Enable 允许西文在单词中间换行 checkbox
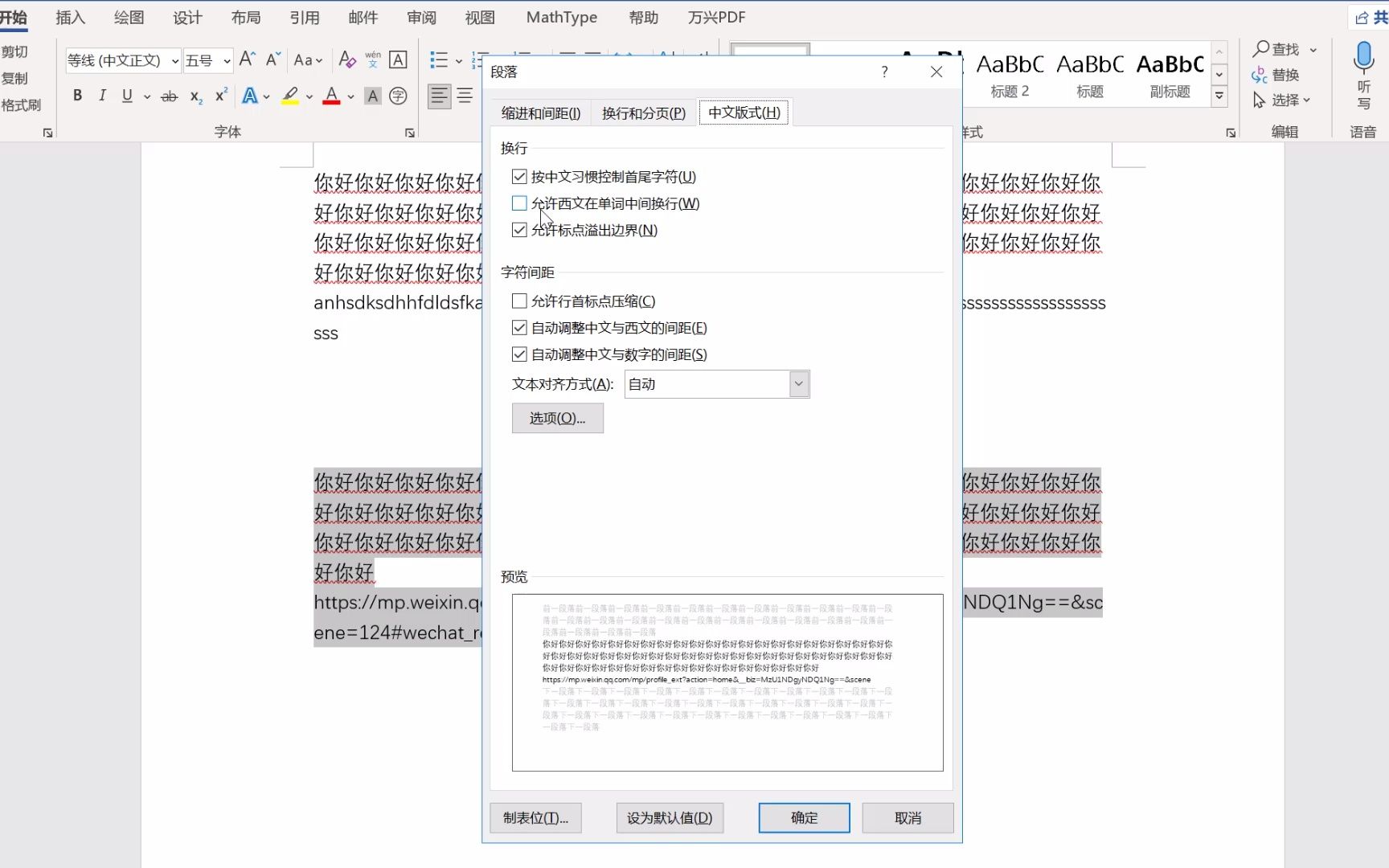This screenshot has height=868, width=1389. [x=519, y=203]
